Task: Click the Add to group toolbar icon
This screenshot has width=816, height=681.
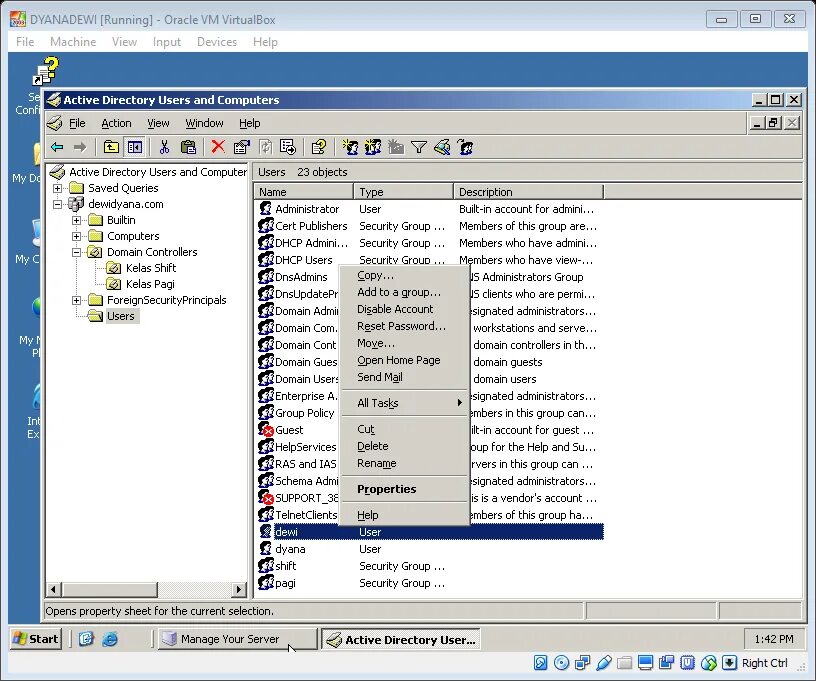Action: (465, 148)
